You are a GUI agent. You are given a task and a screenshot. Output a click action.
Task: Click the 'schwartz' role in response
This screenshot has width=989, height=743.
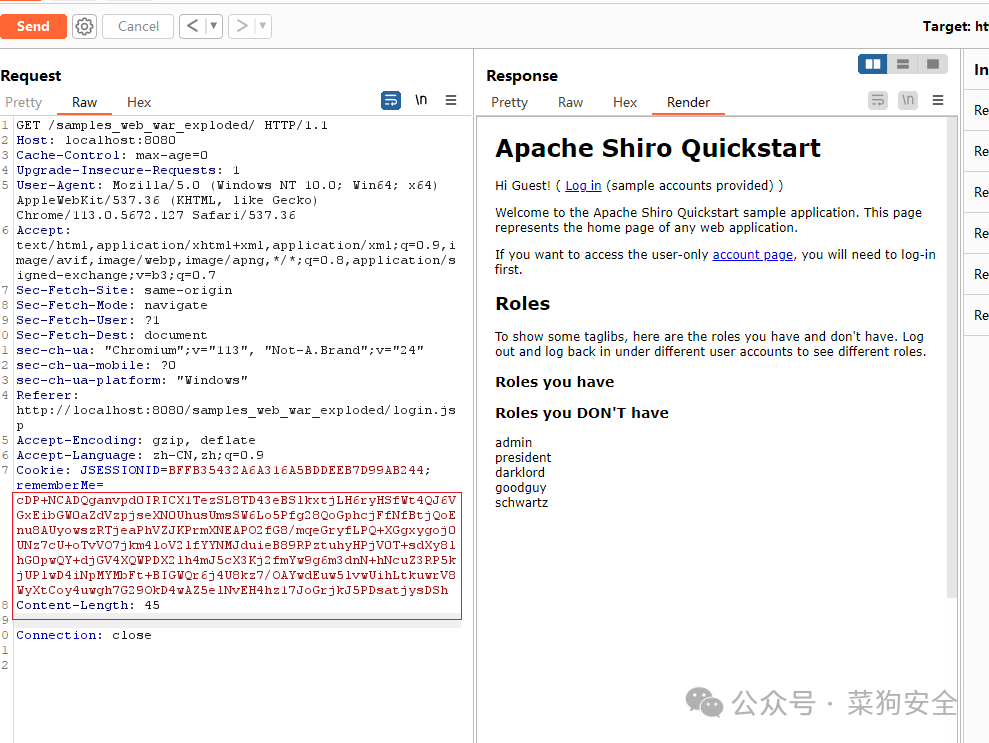coord(522,503)
